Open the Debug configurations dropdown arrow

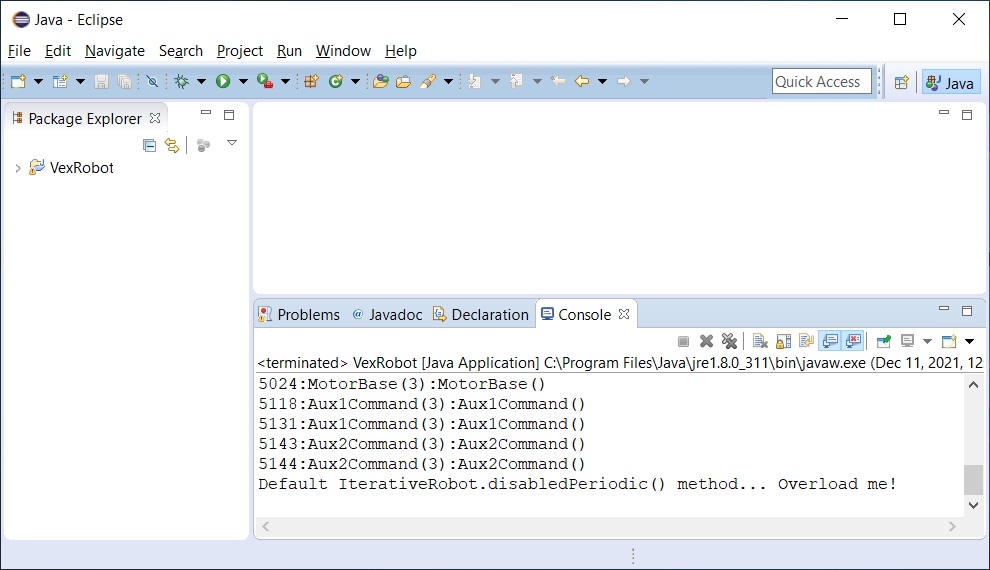201,81
